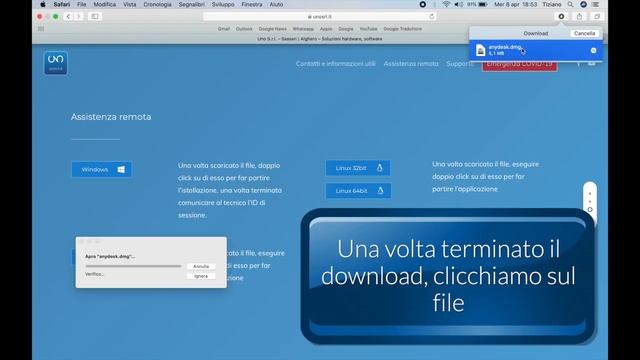This screenshot has height=360, width=640.
Task: Click the screen recording status icon
Action: [x=422, y=4]
